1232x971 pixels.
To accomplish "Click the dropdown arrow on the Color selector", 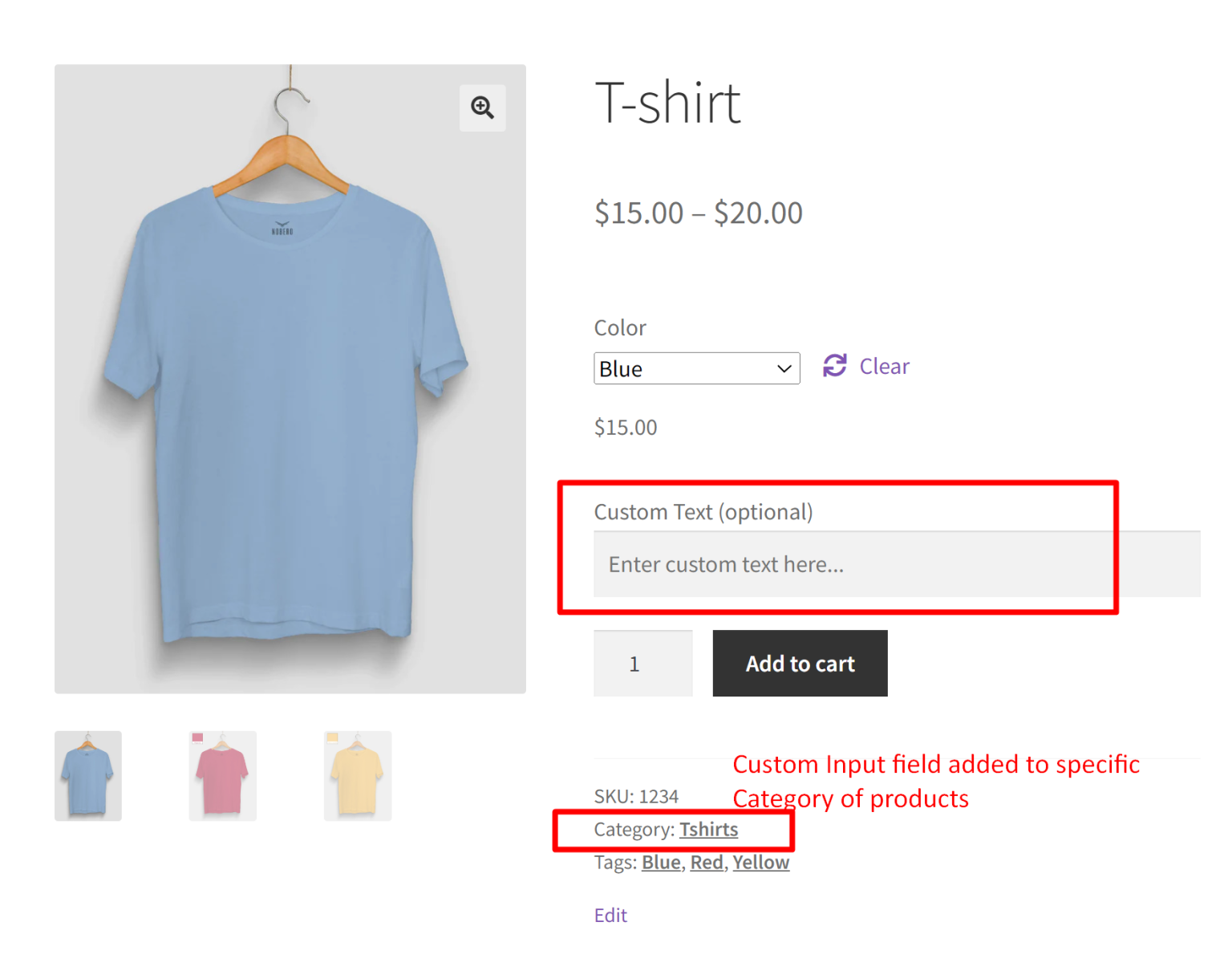I will click(x=784, y=368).
